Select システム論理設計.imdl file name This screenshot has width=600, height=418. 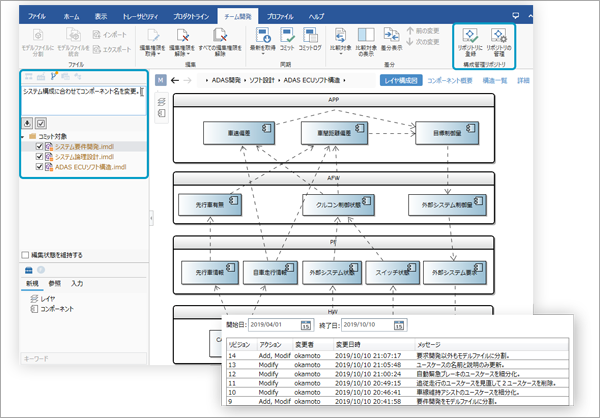click(x=84, y=157)
